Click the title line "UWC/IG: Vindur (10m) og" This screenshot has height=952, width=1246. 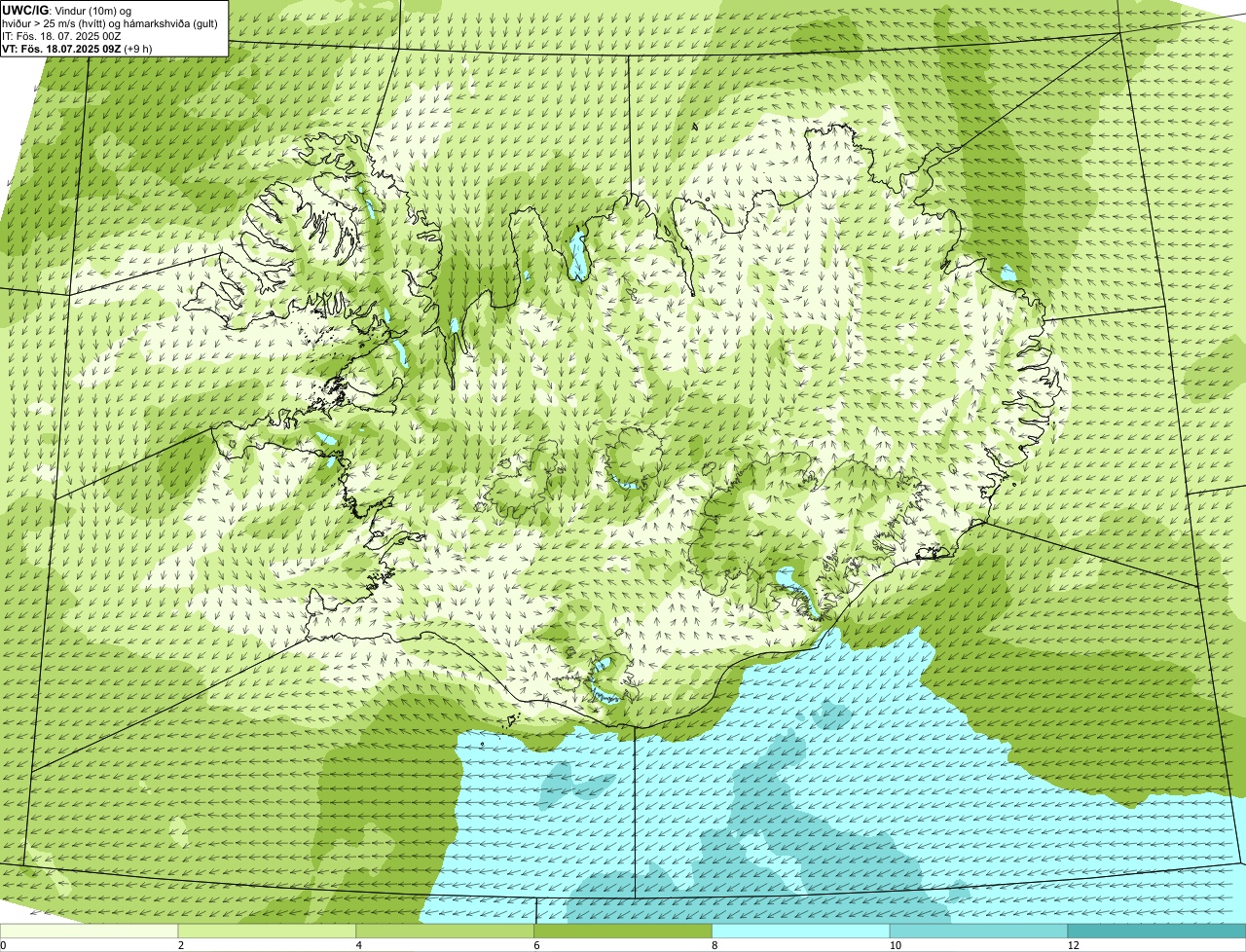click(66, 11)
